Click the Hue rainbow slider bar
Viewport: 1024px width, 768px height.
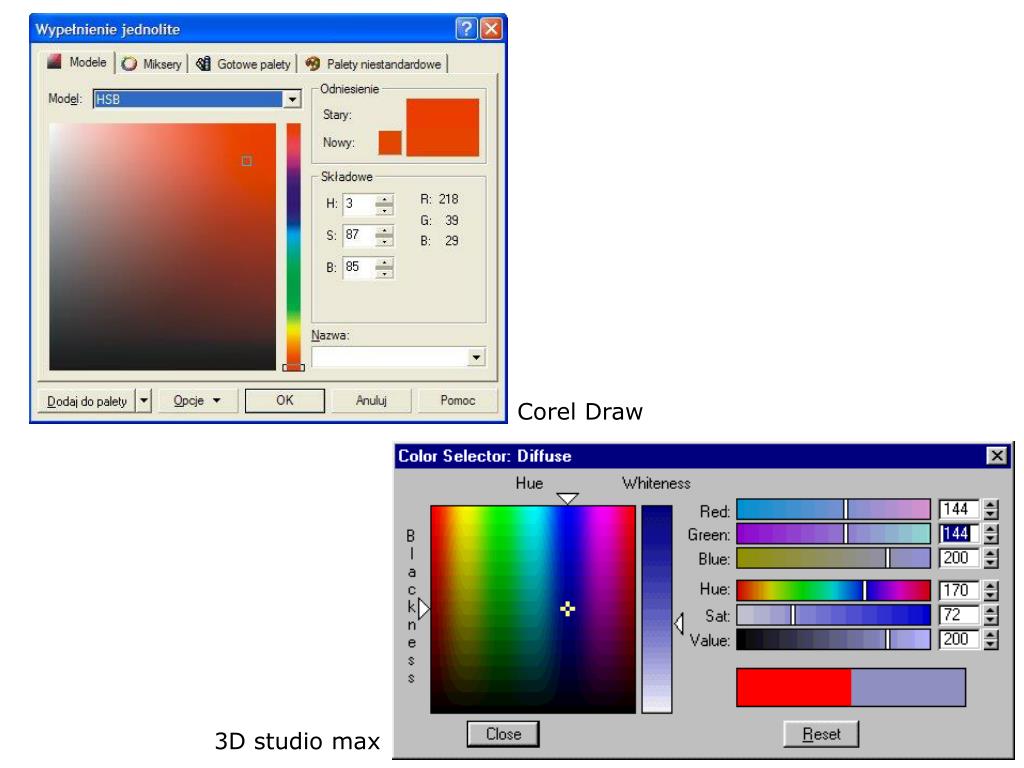point(833,590)
